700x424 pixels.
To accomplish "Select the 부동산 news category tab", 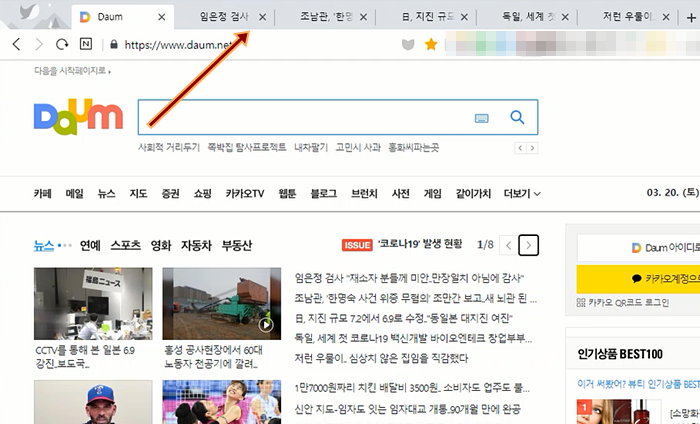I will [237, 245].
